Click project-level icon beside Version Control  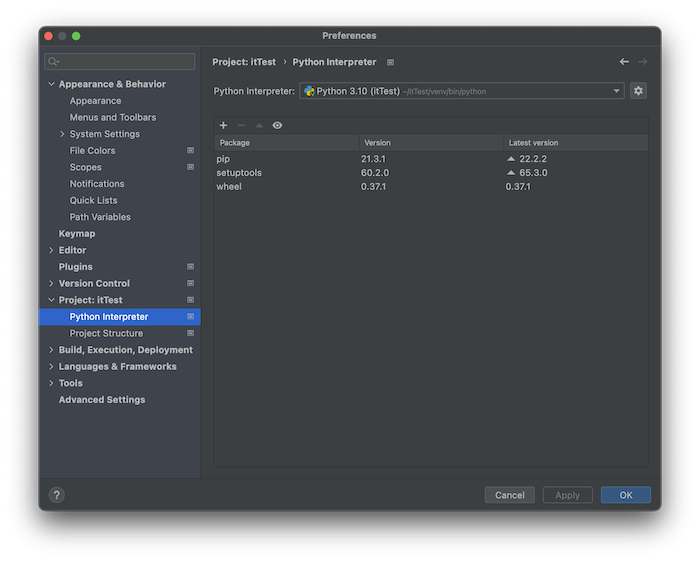point(190,283)
